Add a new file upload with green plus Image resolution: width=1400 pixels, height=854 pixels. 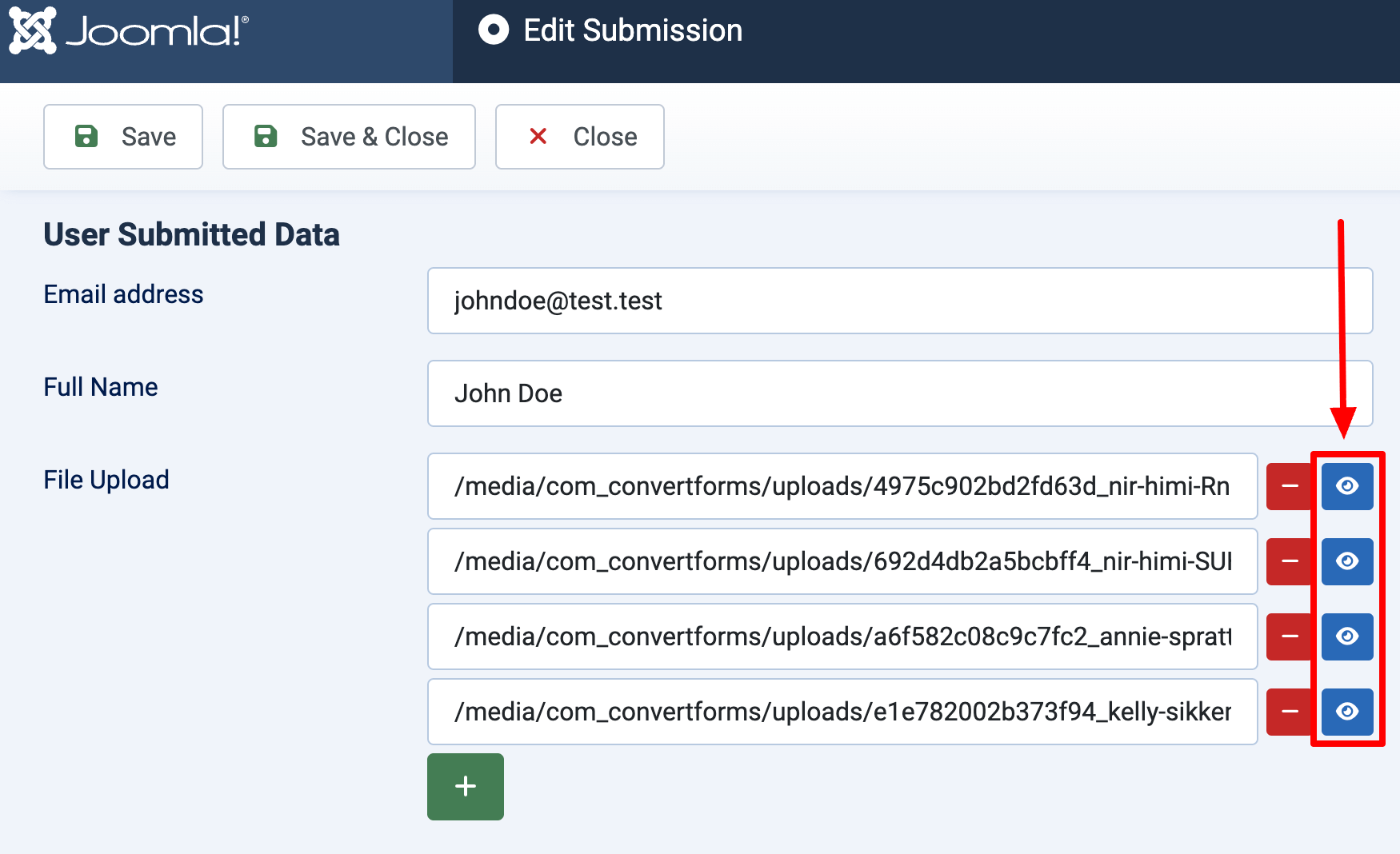[x=466, y=787]
